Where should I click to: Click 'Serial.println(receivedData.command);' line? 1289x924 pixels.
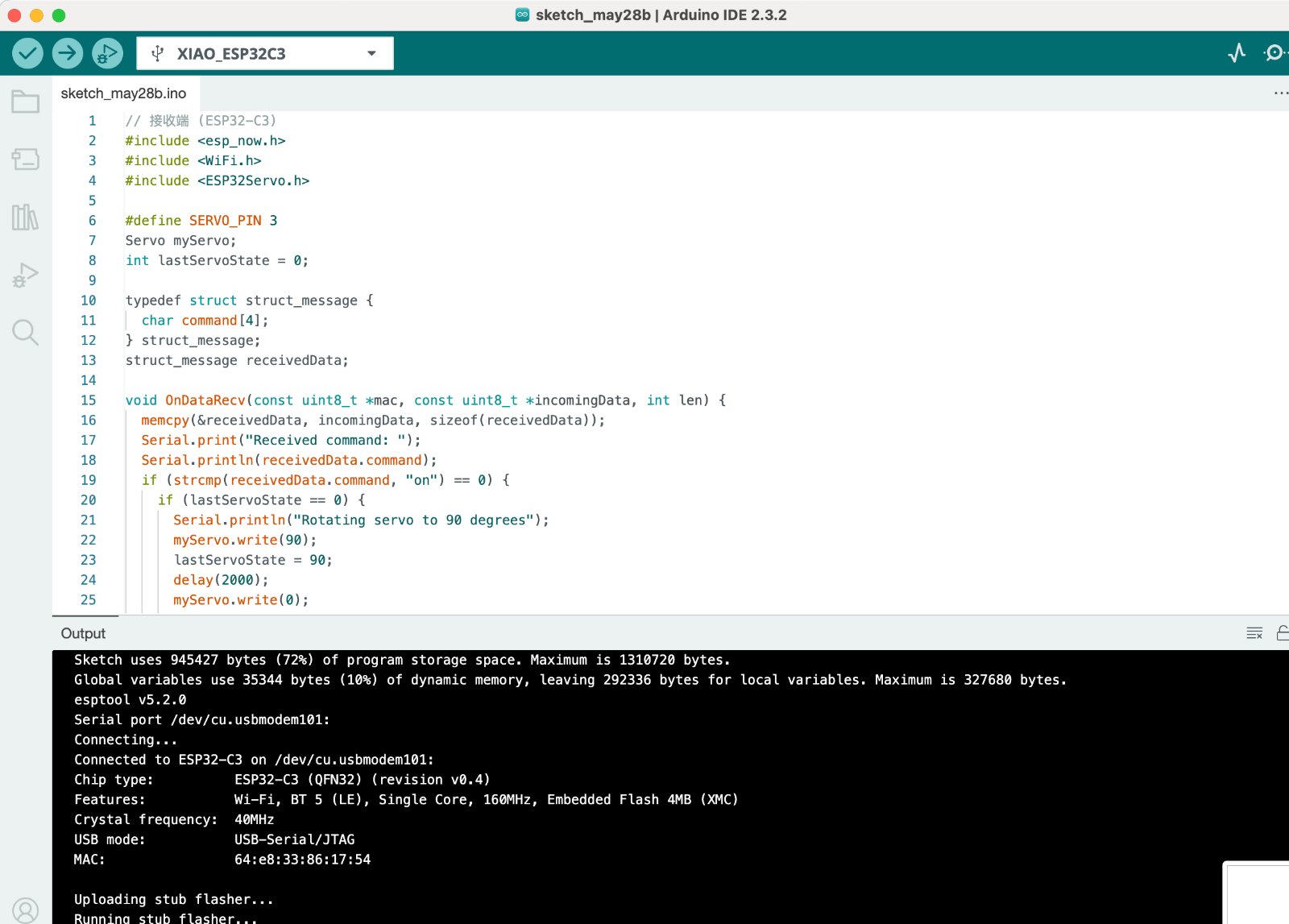pyautogui.click(x=289, y=461)
